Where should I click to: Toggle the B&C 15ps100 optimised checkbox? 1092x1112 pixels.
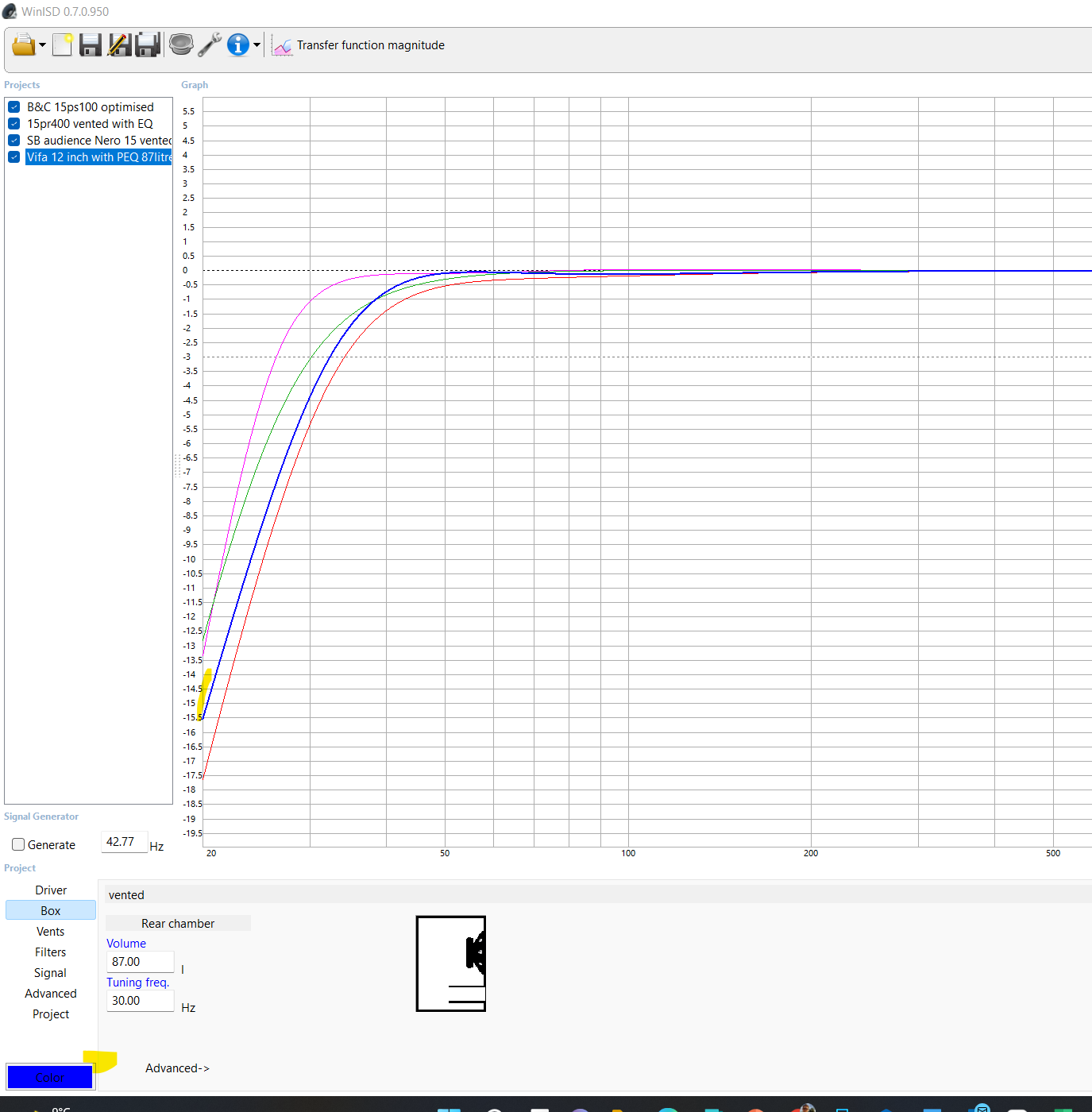pyautogui.click(x=14, y=107)
